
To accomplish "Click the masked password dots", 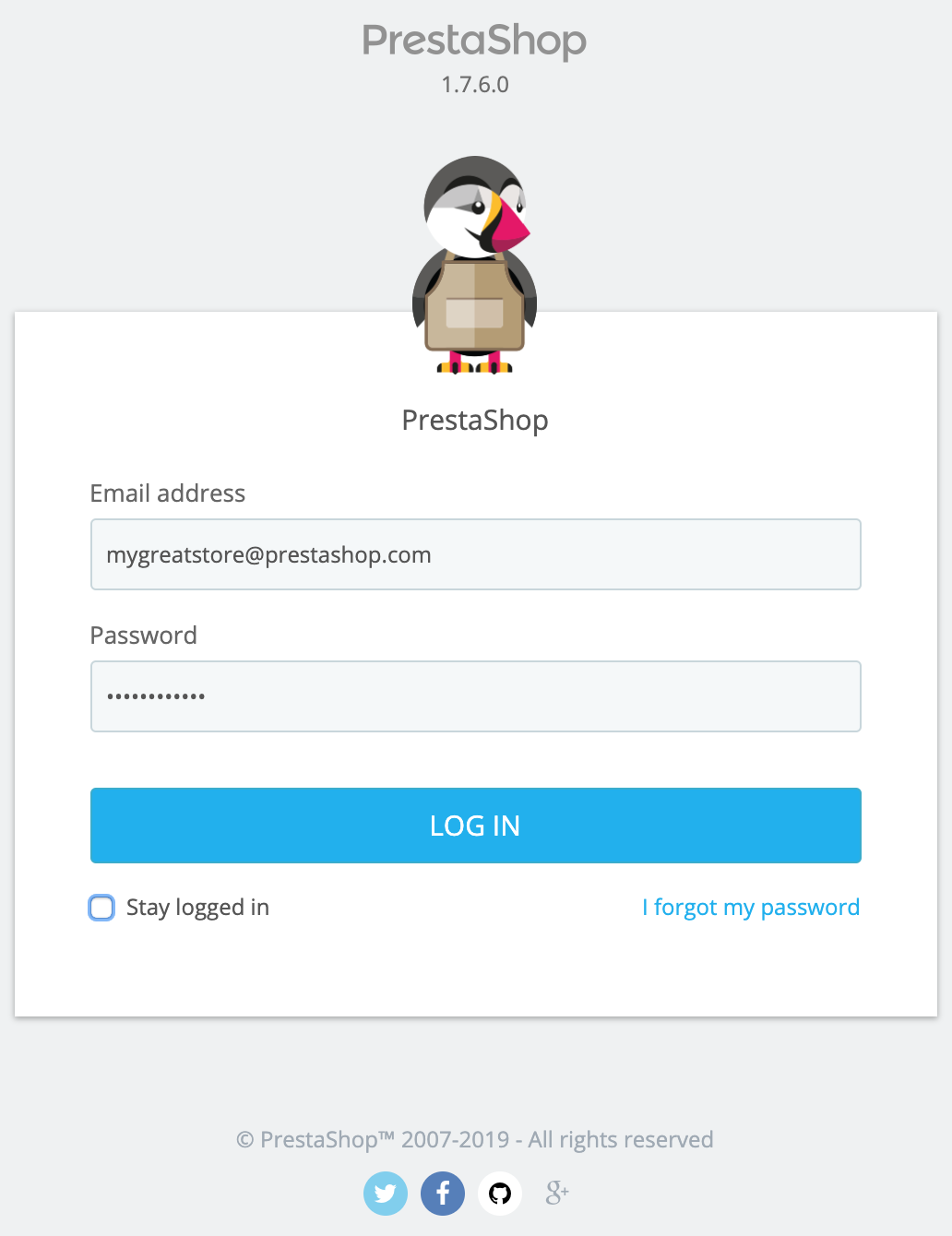I will (x=156, y=696).
